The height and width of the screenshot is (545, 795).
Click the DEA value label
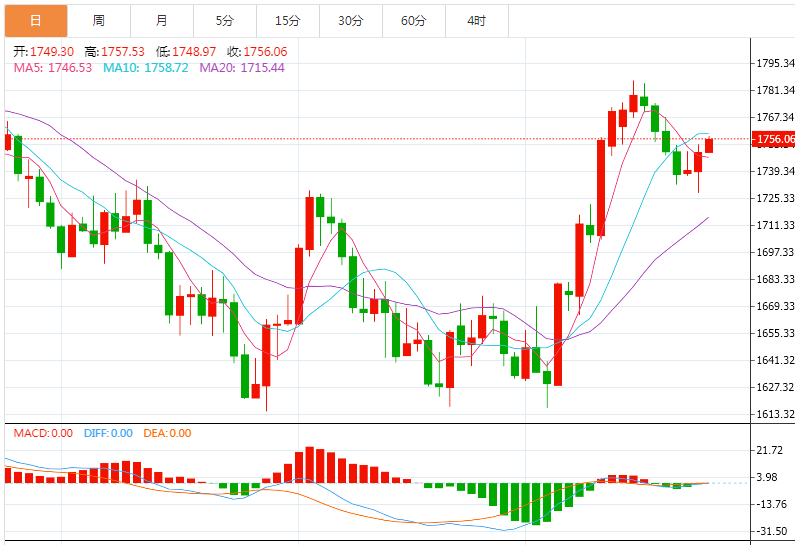(x=168, y=433)
